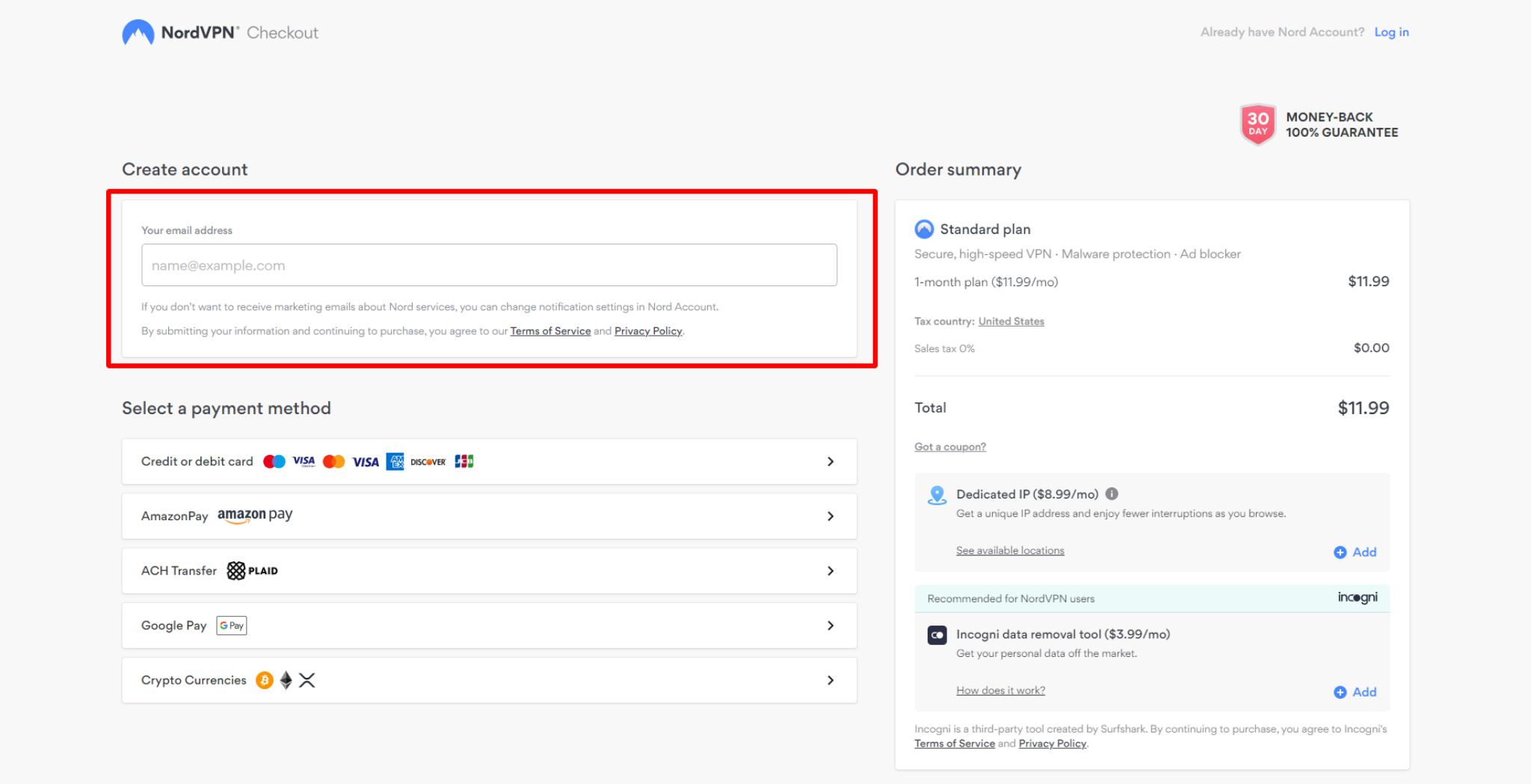Click the 1-month plan ($11.99/mo) text

click(x=986, y=283)
